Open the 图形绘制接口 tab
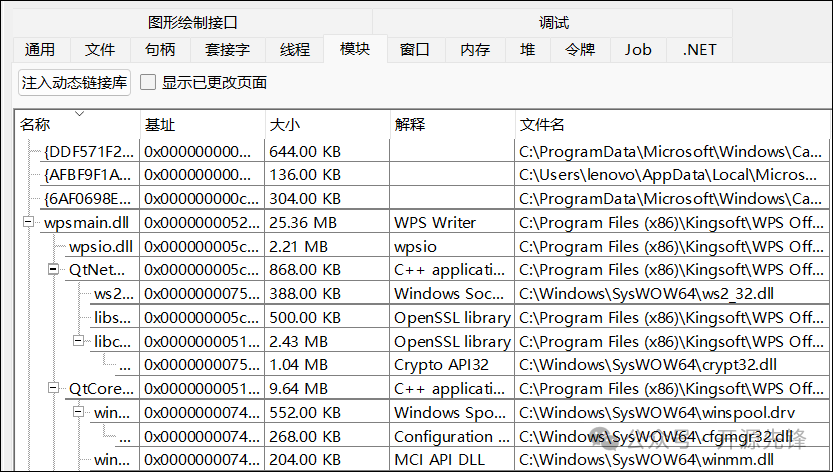Image resolution: width=833 pixels, height=472 pixels. tap(193, 22)
